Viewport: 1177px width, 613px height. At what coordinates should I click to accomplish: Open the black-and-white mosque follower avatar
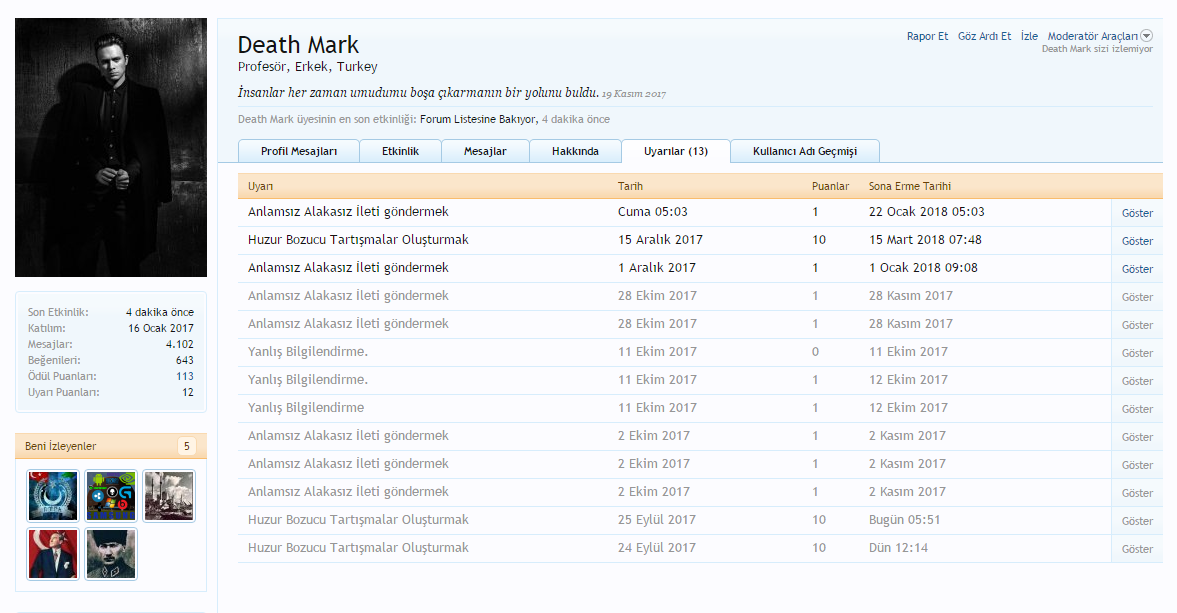(x=168, y=496)
